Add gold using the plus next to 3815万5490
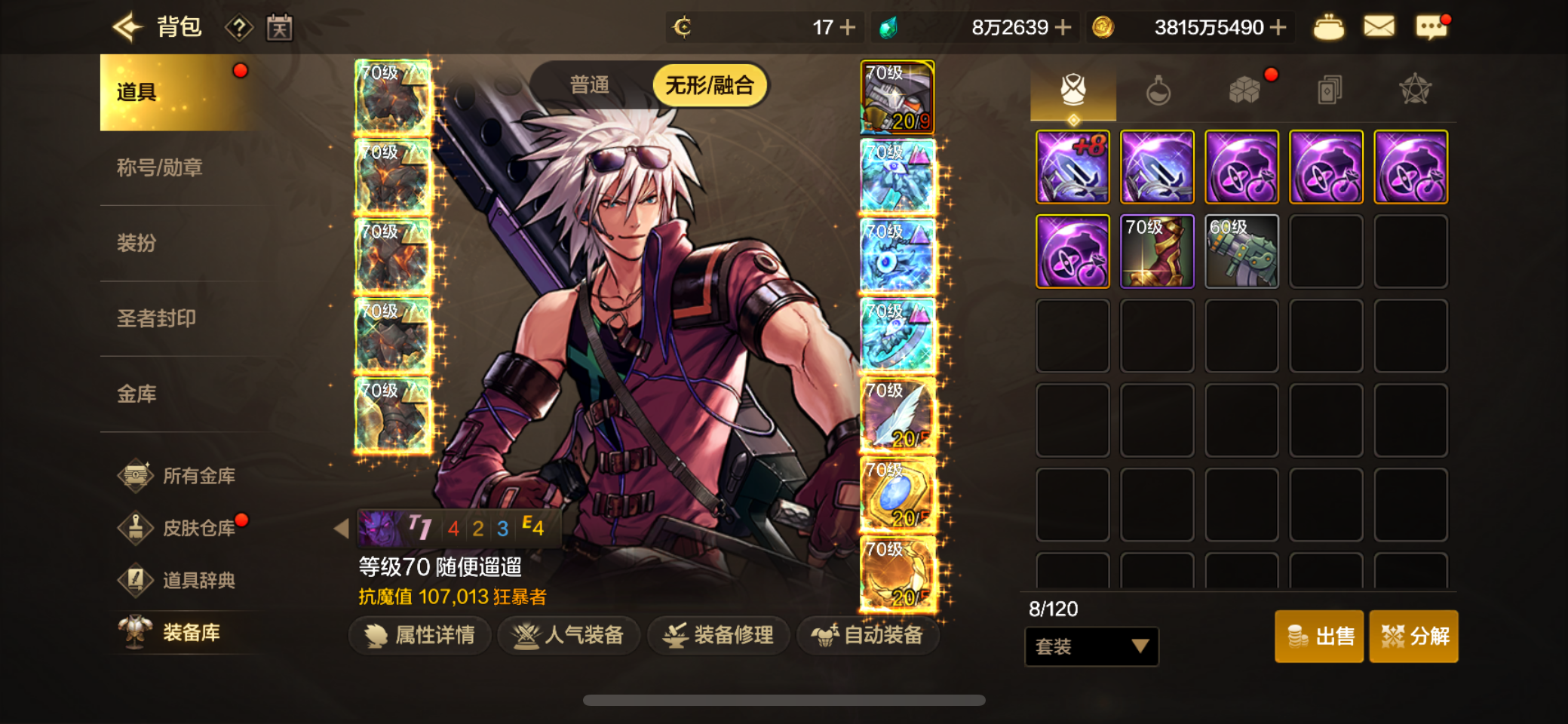Image resolution: width=1568 pixels, height=724 pixels. [x=1278, y=27]
